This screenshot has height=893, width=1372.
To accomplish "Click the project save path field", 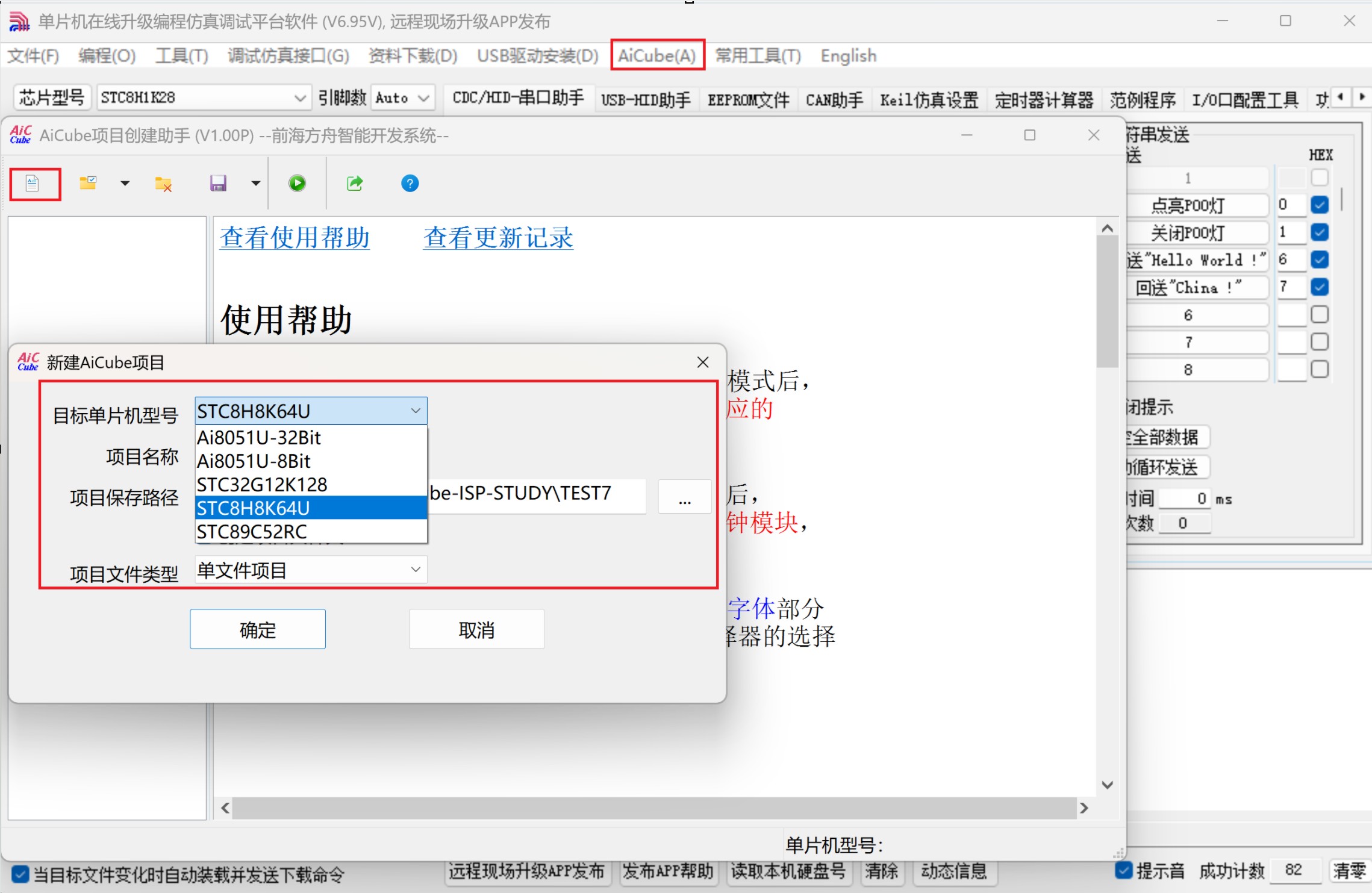I will tap(537, 496).
